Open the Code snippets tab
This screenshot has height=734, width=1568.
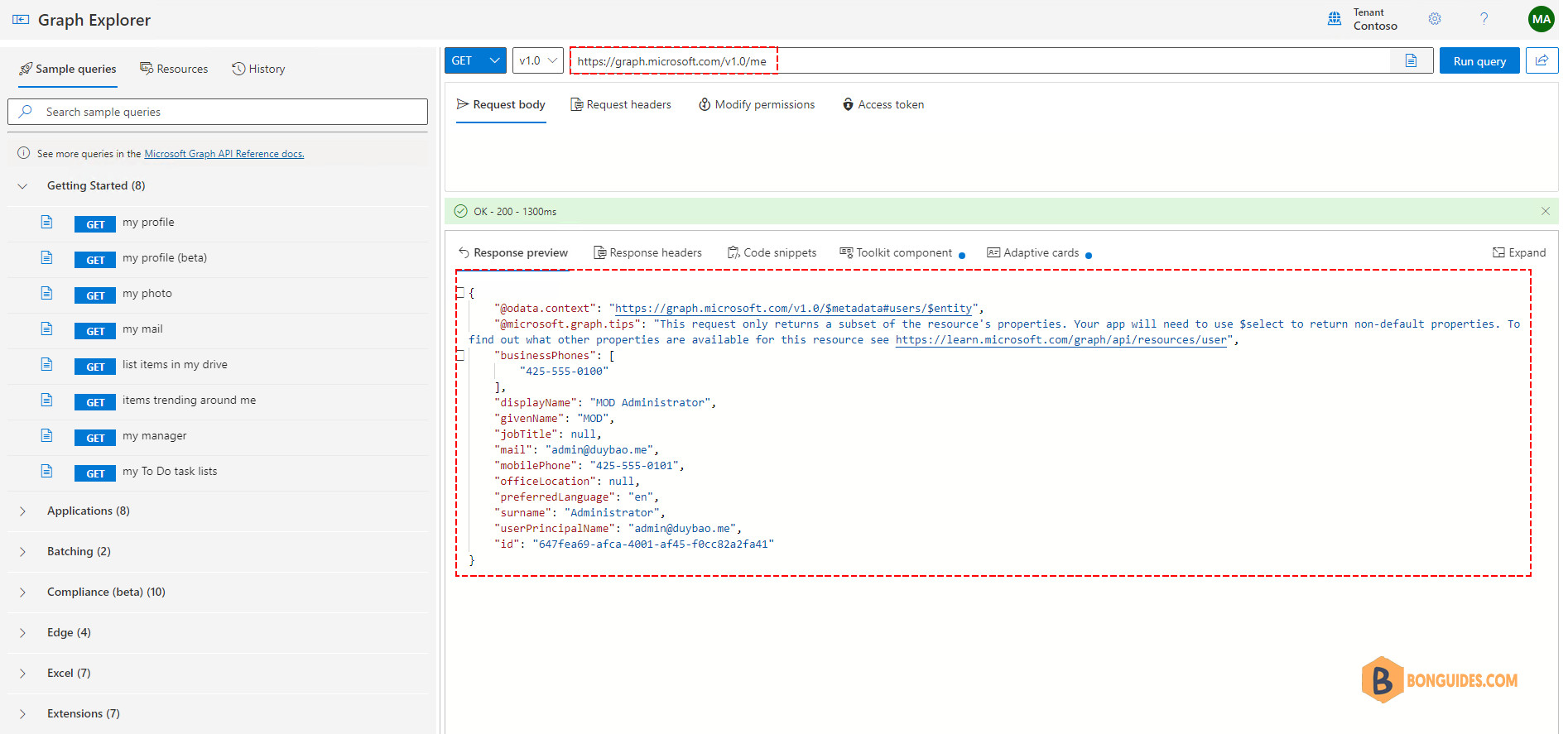pos(772,253)
